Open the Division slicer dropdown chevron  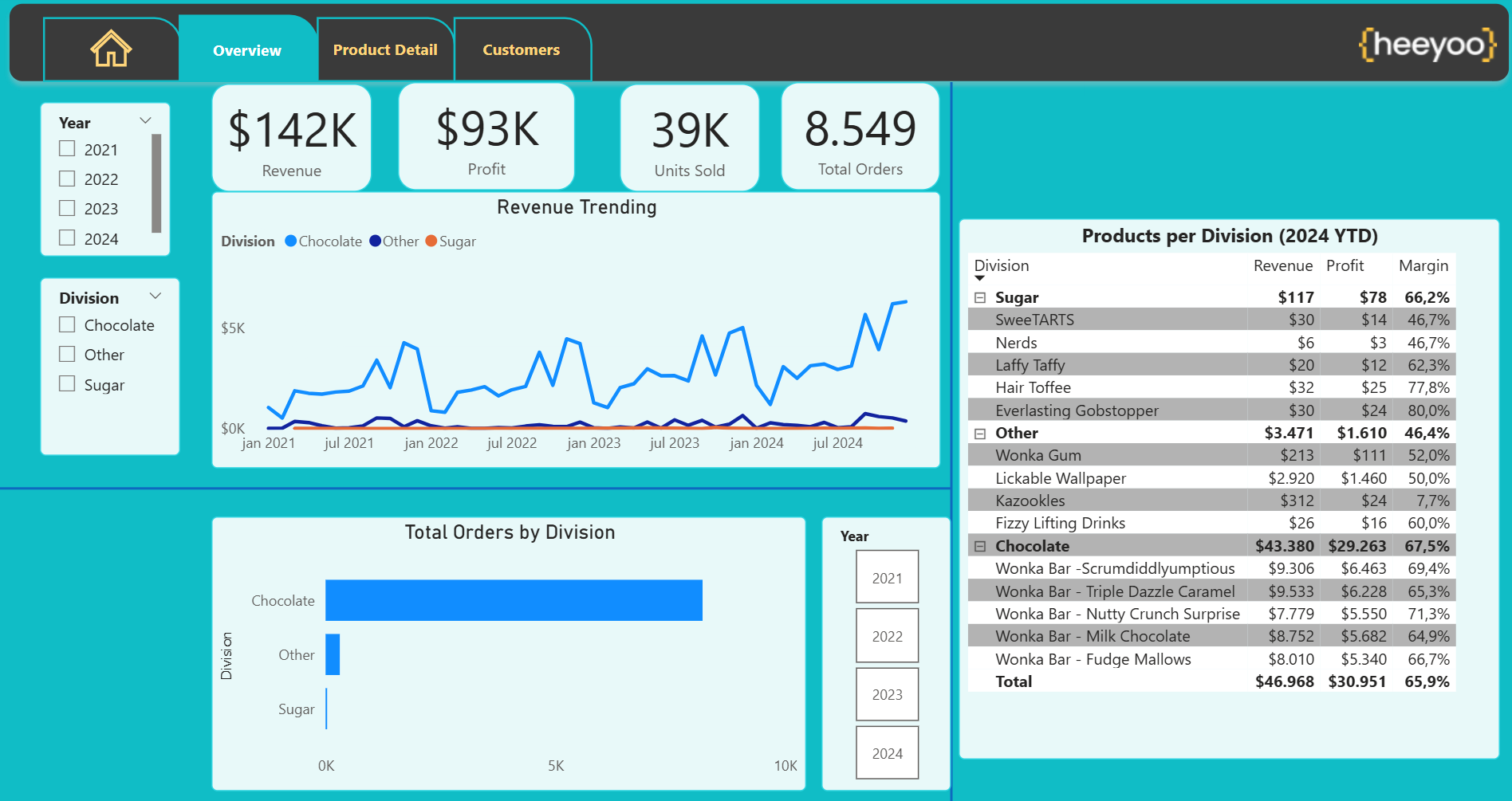coord(156,296)
